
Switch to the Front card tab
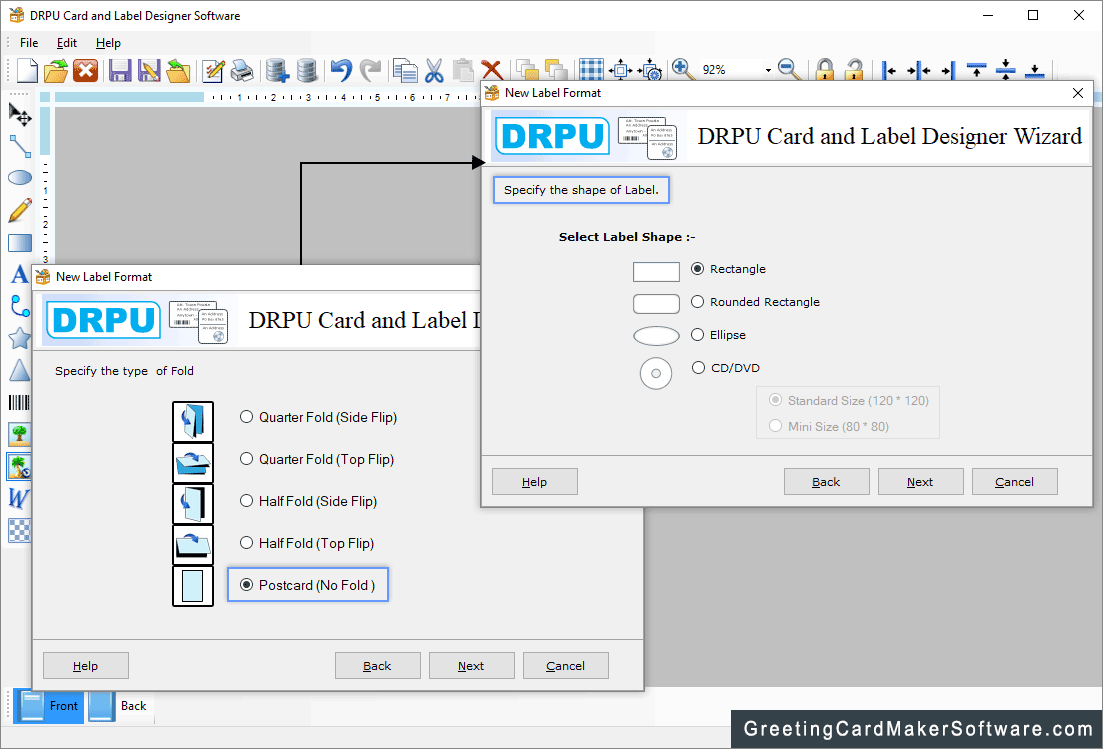pos(49,705)
